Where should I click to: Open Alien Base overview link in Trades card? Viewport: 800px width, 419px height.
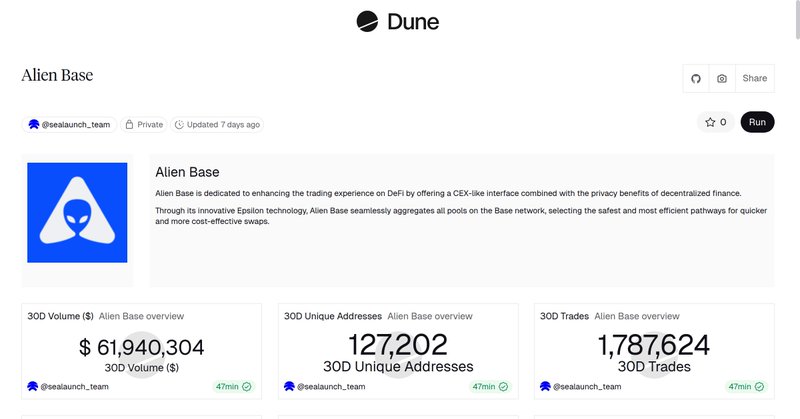pyautogui.click(x=637, y=316)
